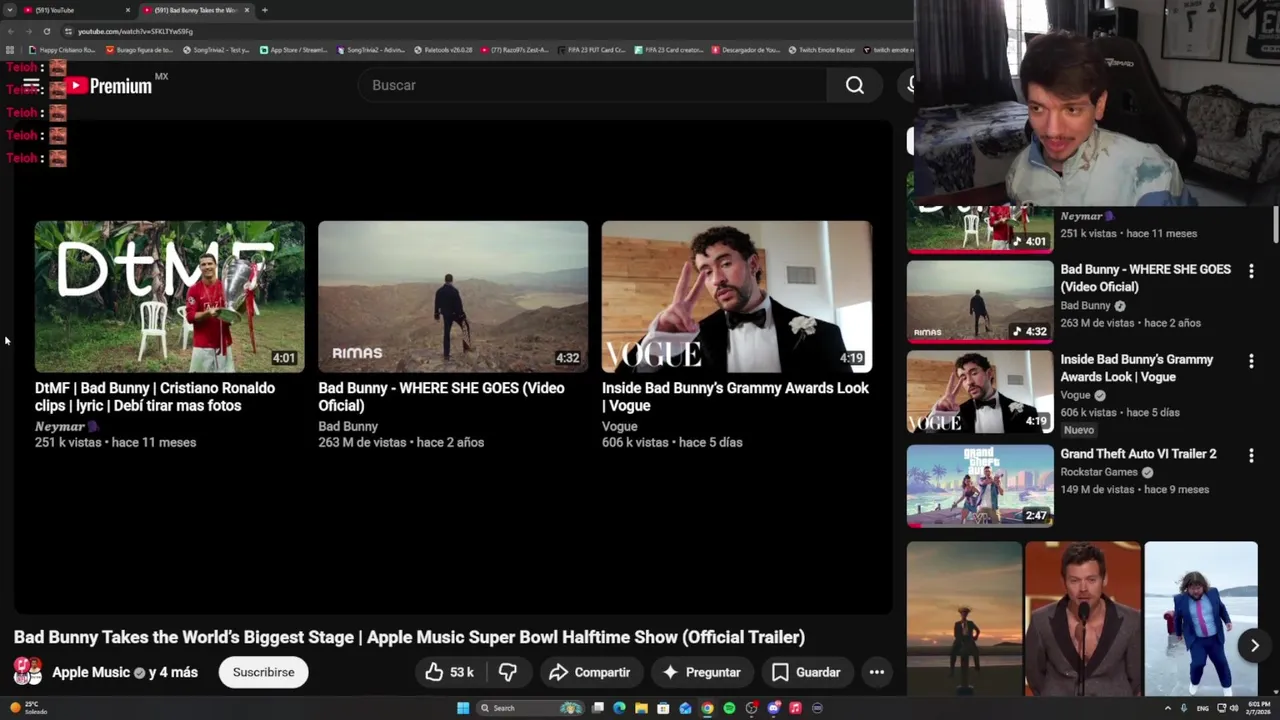Open weather widget showing 25°C
The height and width of the screenshot is (720, 1280).
(26, 708)
